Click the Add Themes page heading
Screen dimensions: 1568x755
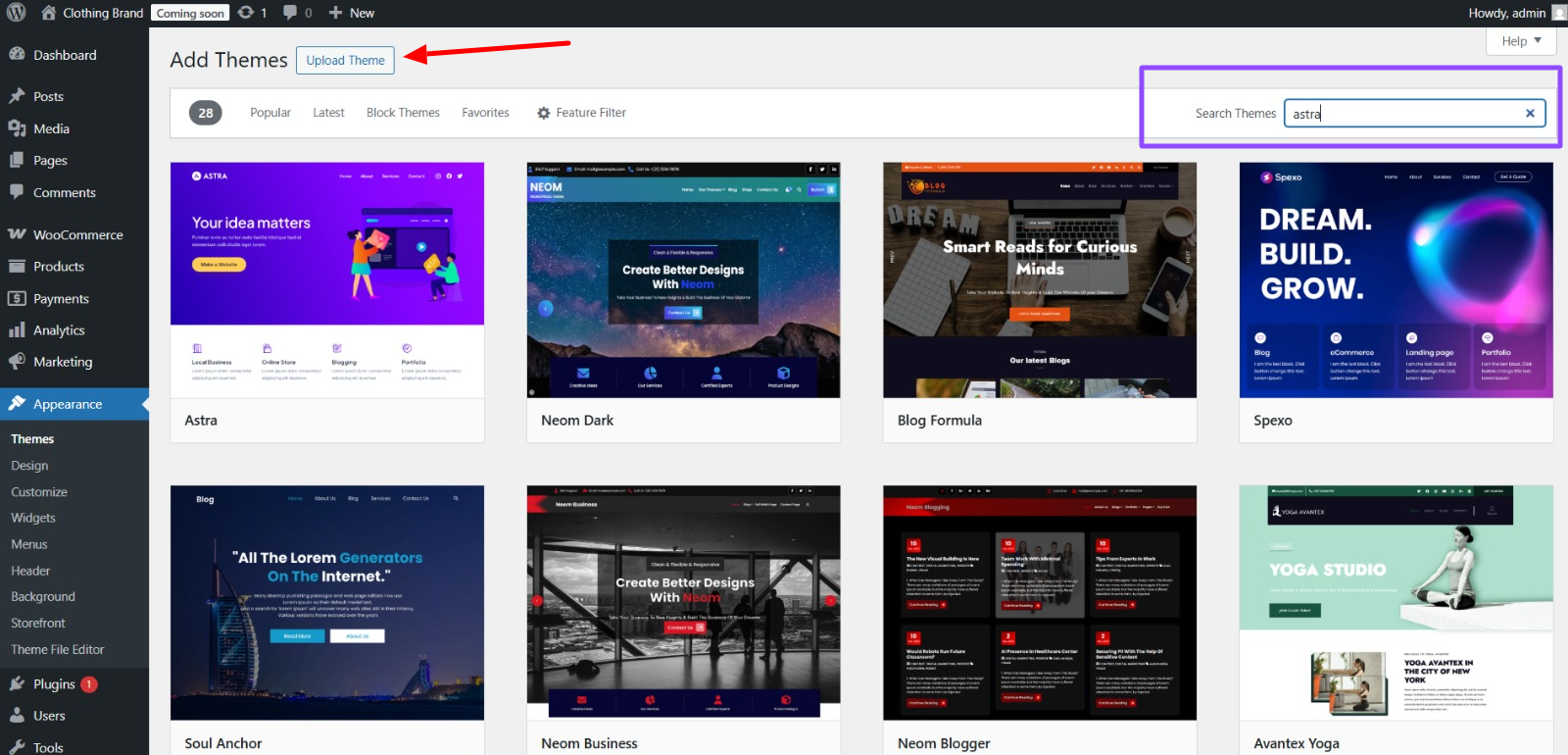(x=229, y=60)
